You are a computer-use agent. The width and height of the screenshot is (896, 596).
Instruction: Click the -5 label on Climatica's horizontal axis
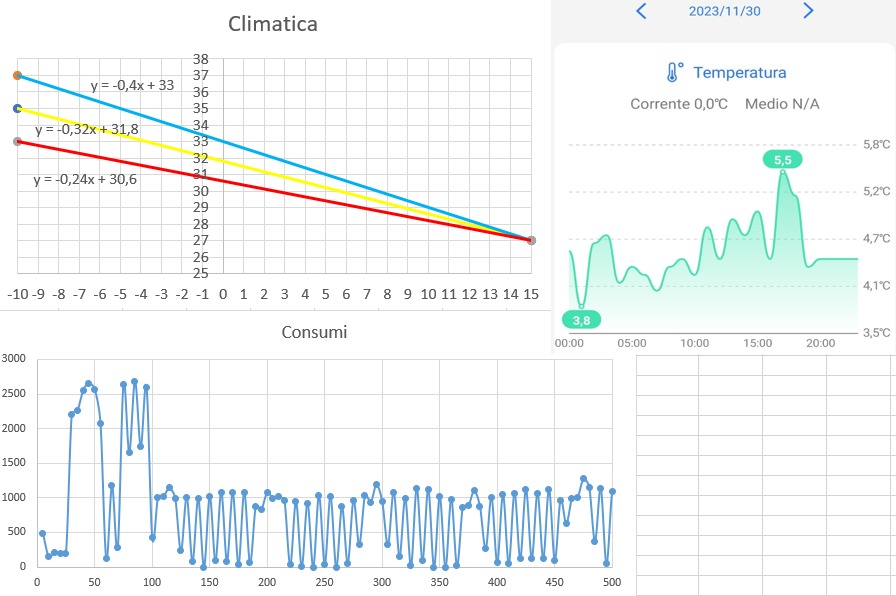(120, 294)
